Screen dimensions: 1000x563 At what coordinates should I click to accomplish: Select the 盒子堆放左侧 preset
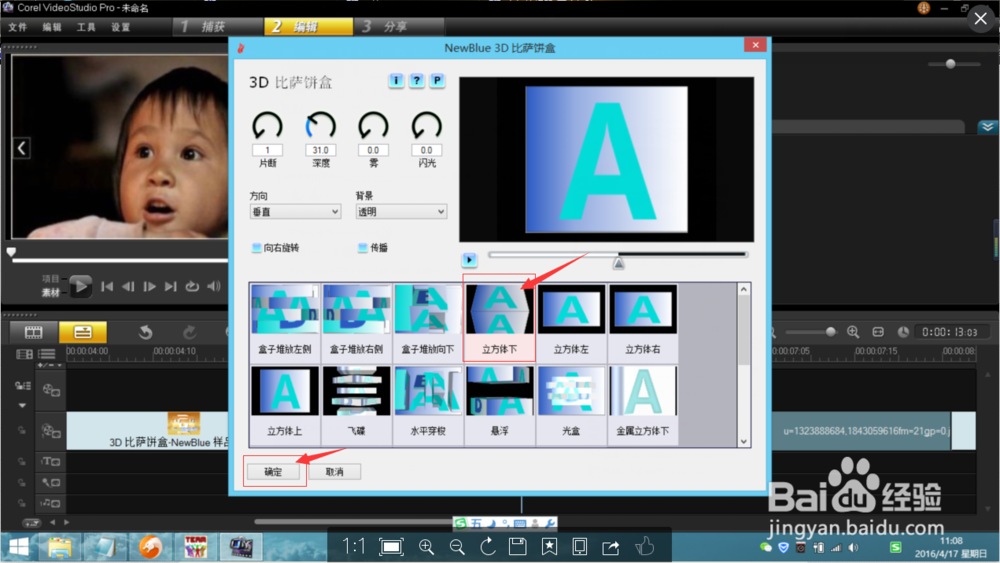(285, 321)
